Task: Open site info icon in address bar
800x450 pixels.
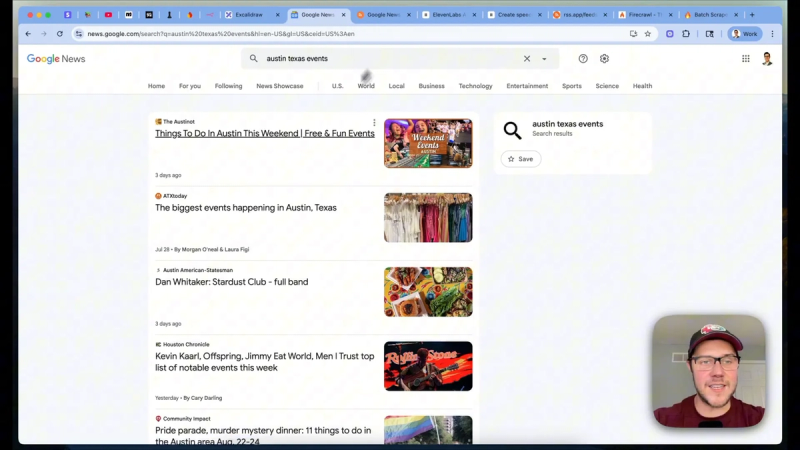Action: point(79,34)
